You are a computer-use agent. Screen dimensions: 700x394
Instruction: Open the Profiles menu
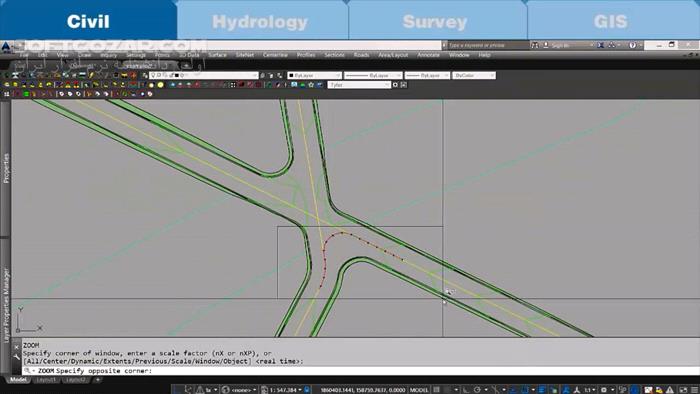[306, 55]
